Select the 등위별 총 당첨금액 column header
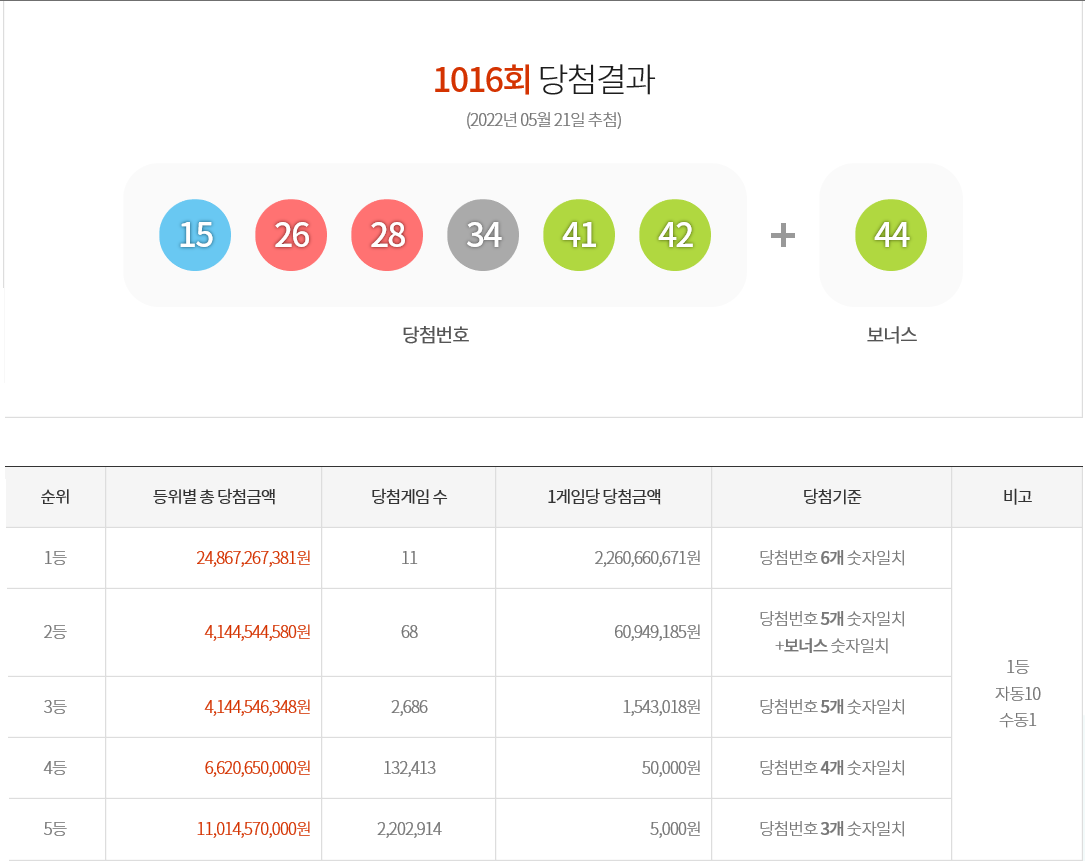 (214, 497)
